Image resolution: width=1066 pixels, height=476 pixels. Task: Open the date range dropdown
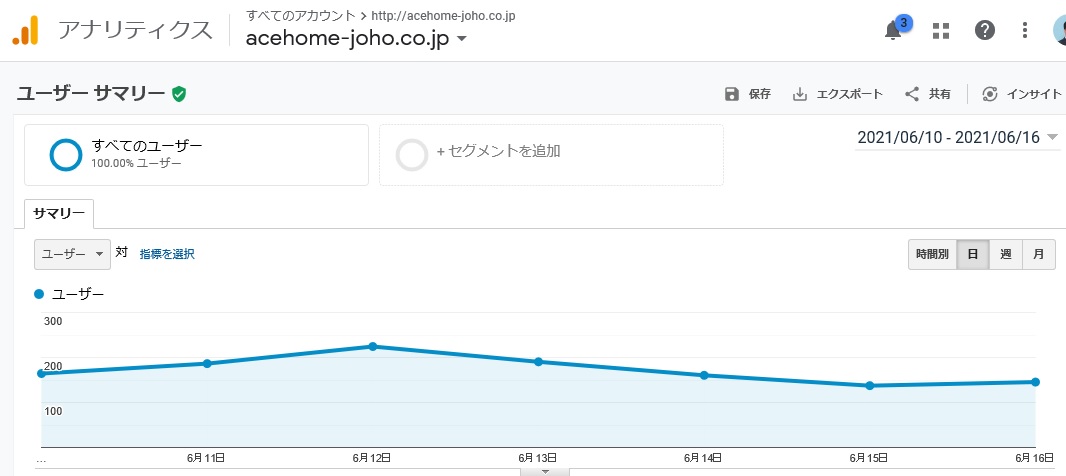(x=957, y=137)
